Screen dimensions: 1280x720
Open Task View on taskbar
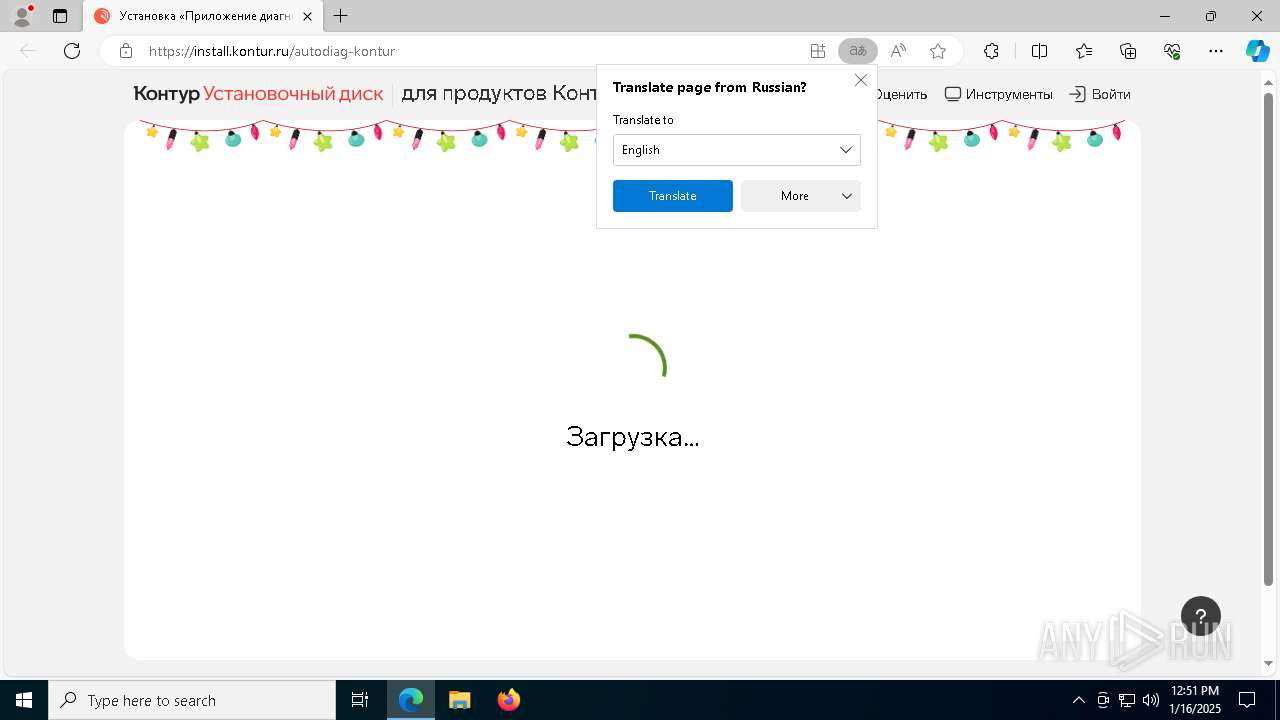coord(360,700)
